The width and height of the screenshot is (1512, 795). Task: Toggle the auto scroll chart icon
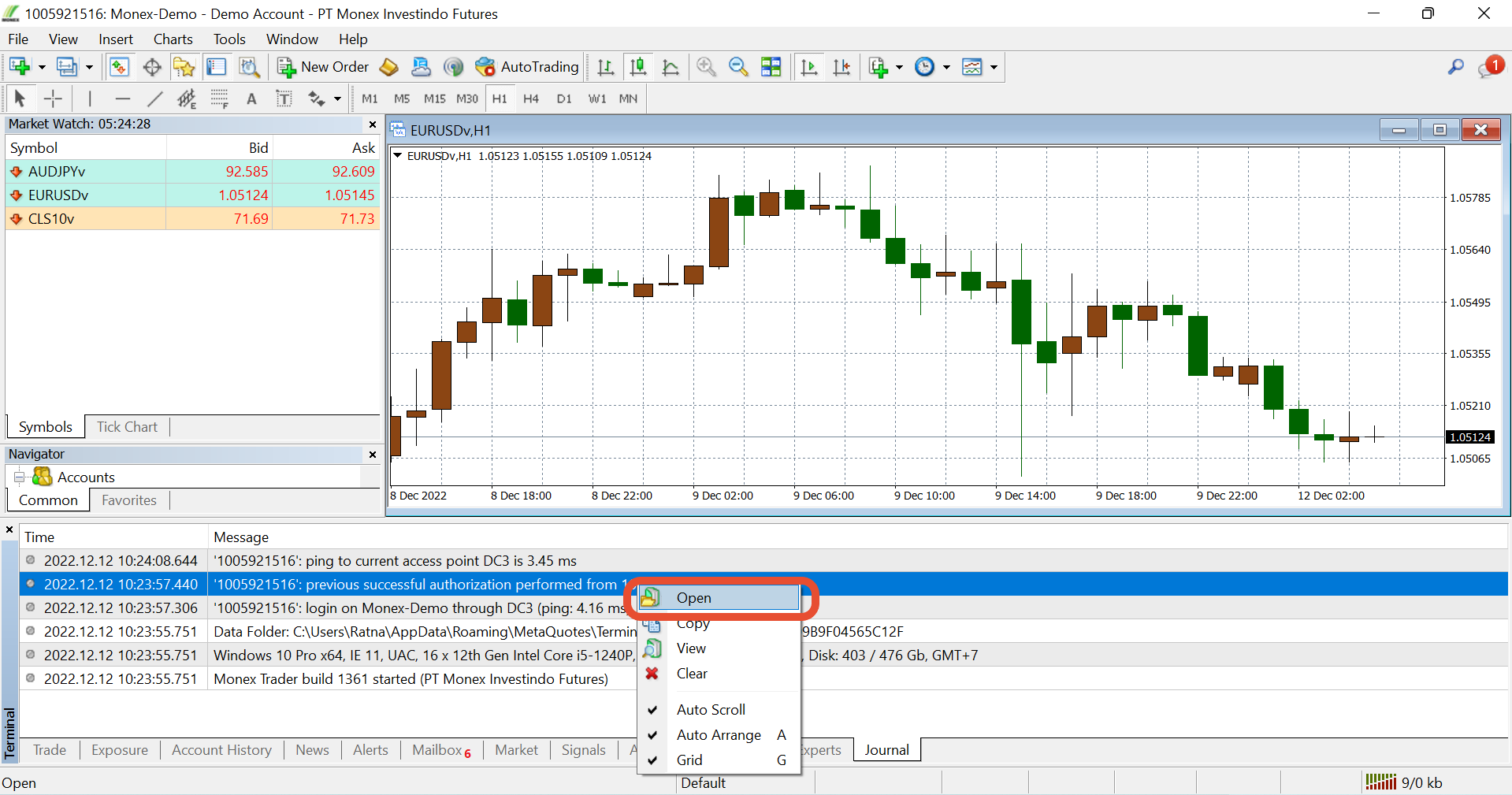[x=809, y=67]
